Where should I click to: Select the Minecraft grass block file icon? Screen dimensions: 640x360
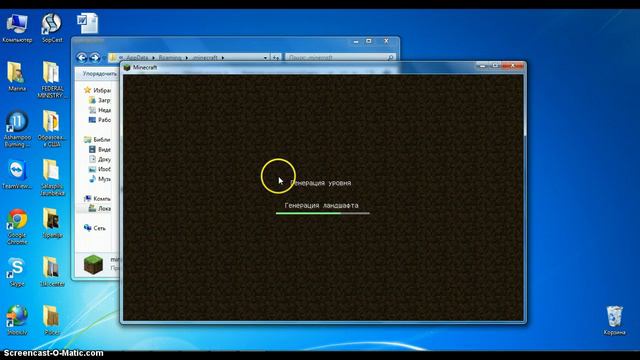[93, 264]
